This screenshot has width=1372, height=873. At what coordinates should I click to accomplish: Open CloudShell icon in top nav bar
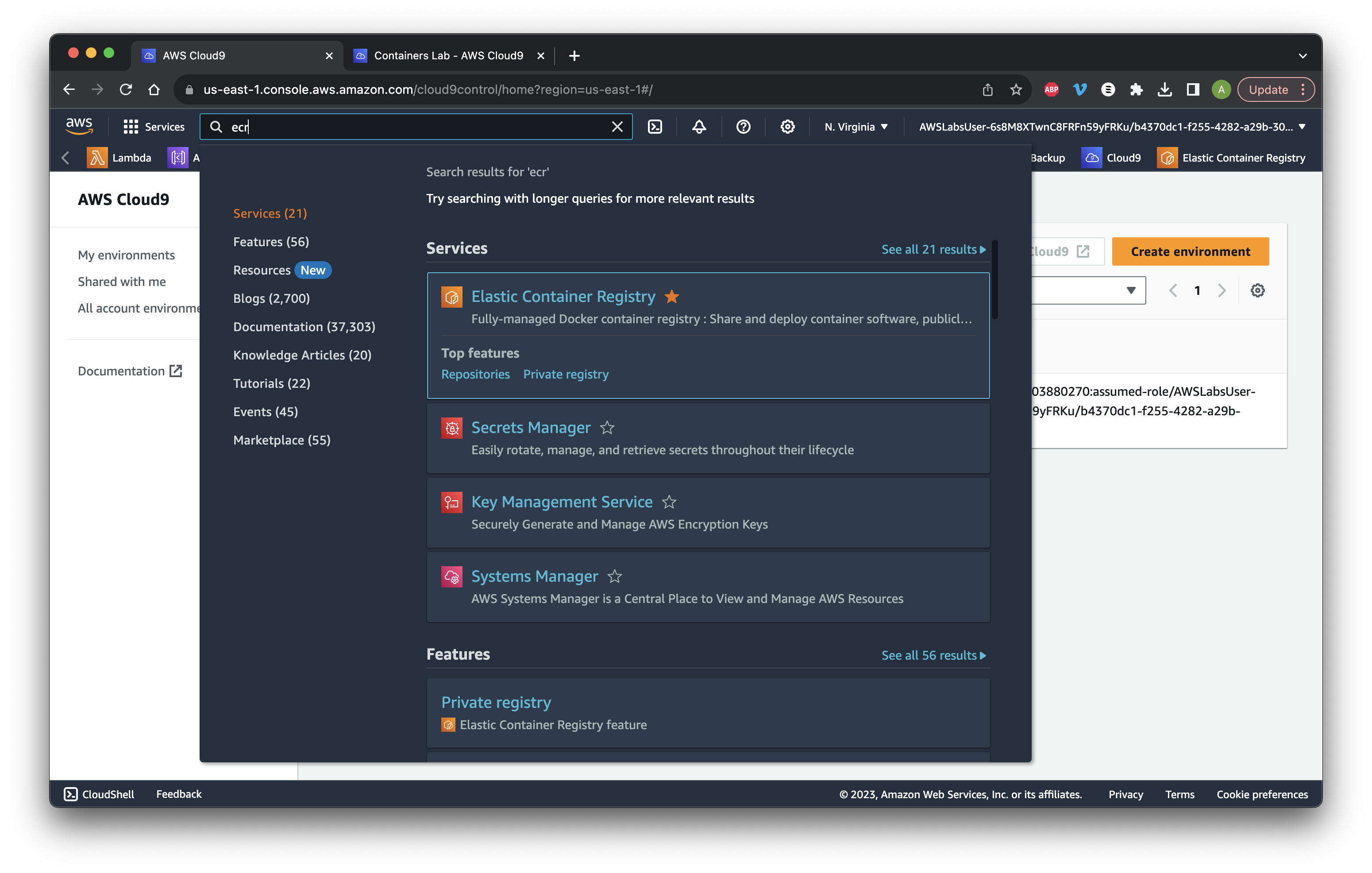click(655, 127)
